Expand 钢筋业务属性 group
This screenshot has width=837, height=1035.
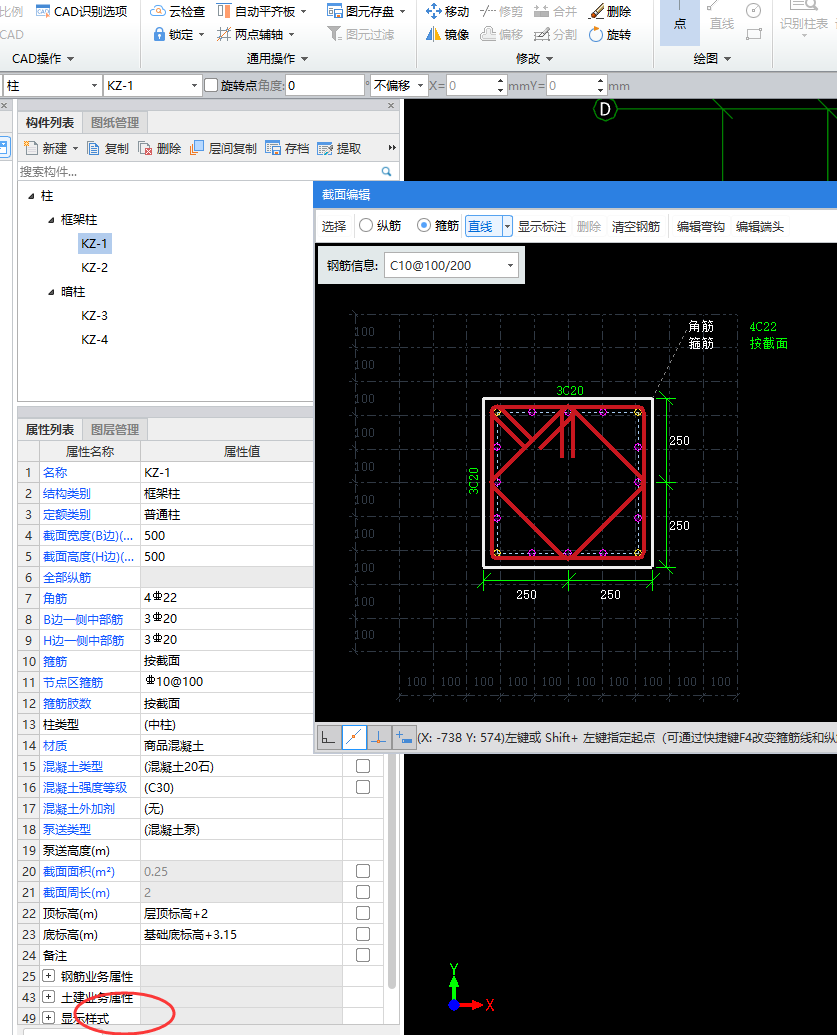[x=48, y=976]
